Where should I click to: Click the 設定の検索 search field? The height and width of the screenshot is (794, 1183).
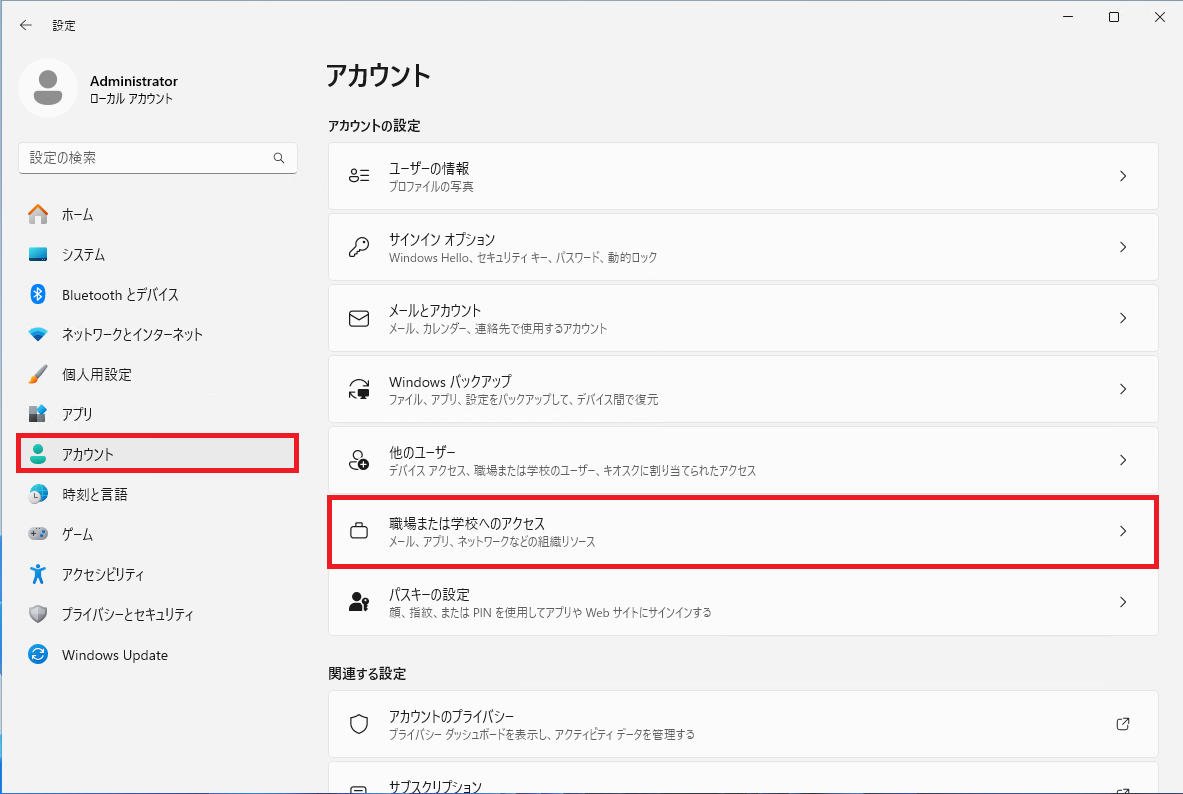158,158
